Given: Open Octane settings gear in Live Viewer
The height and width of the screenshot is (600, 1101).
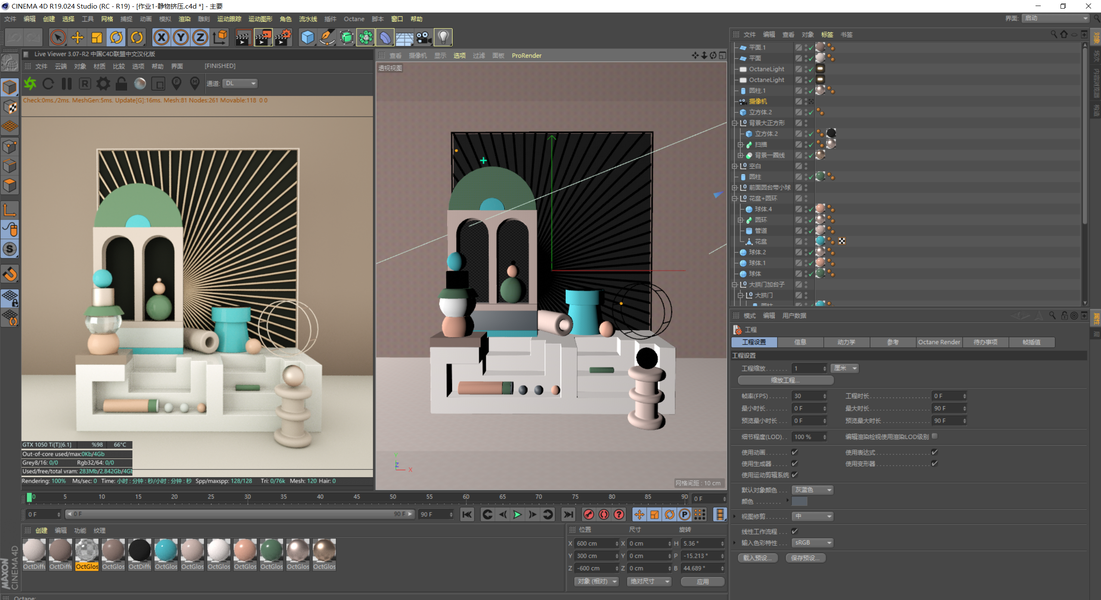Looking at the screenshot, I should [103, 84].
